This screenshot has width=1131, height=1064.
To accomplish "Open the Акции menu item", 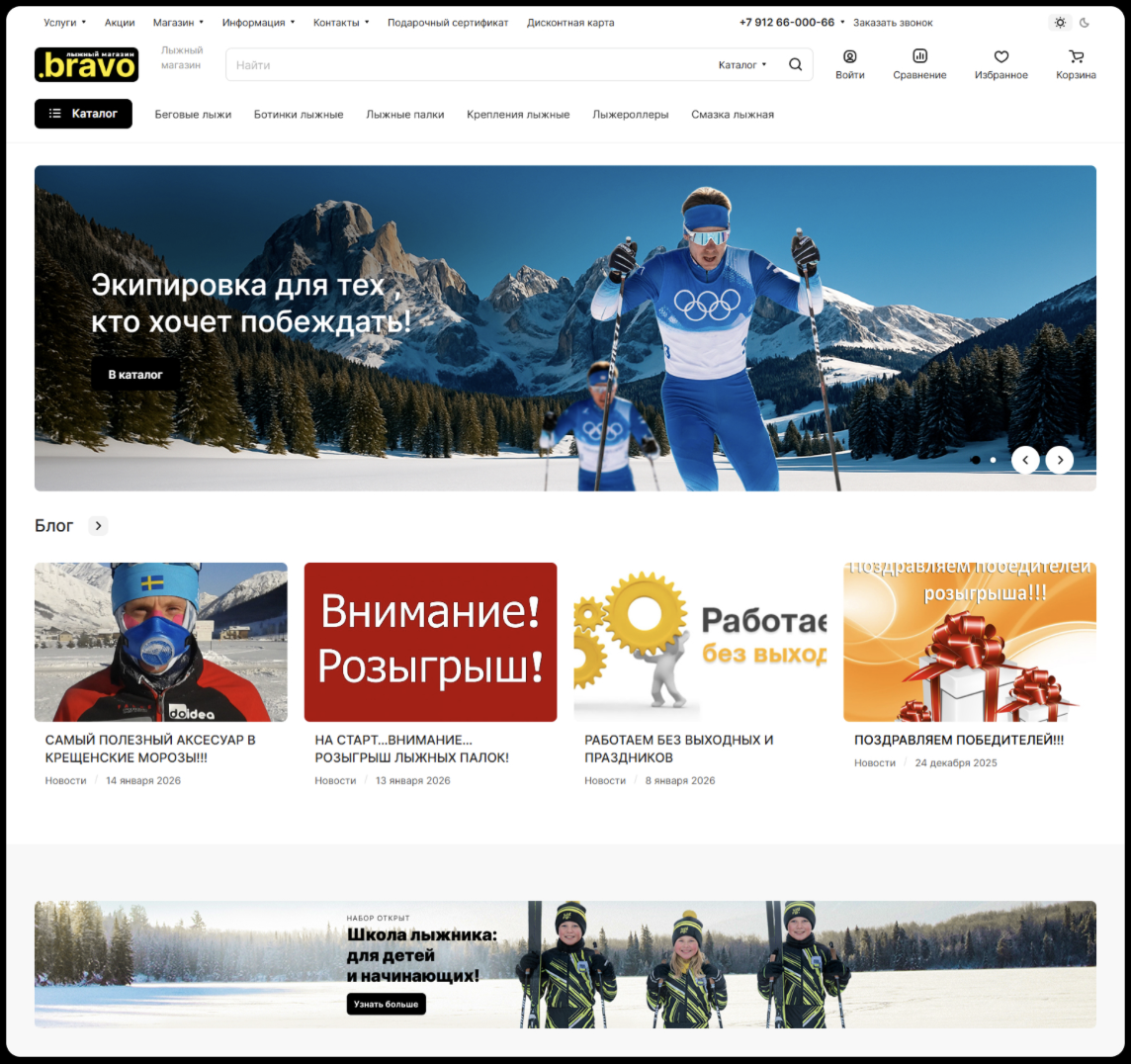I will pos(120,23).
